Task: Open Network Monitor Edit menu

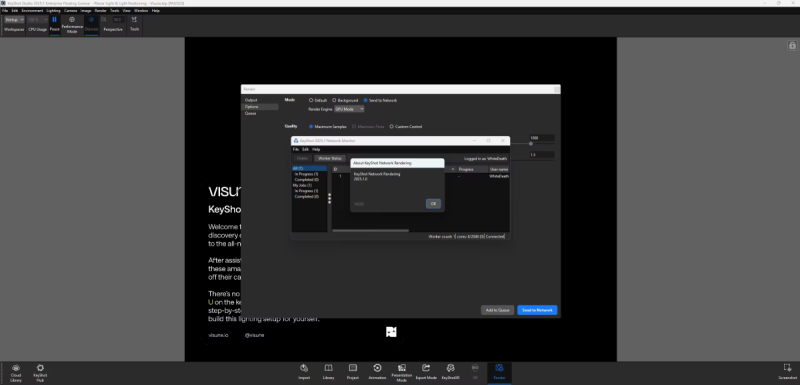Action: pyautogui.click(x=305, y=149)
